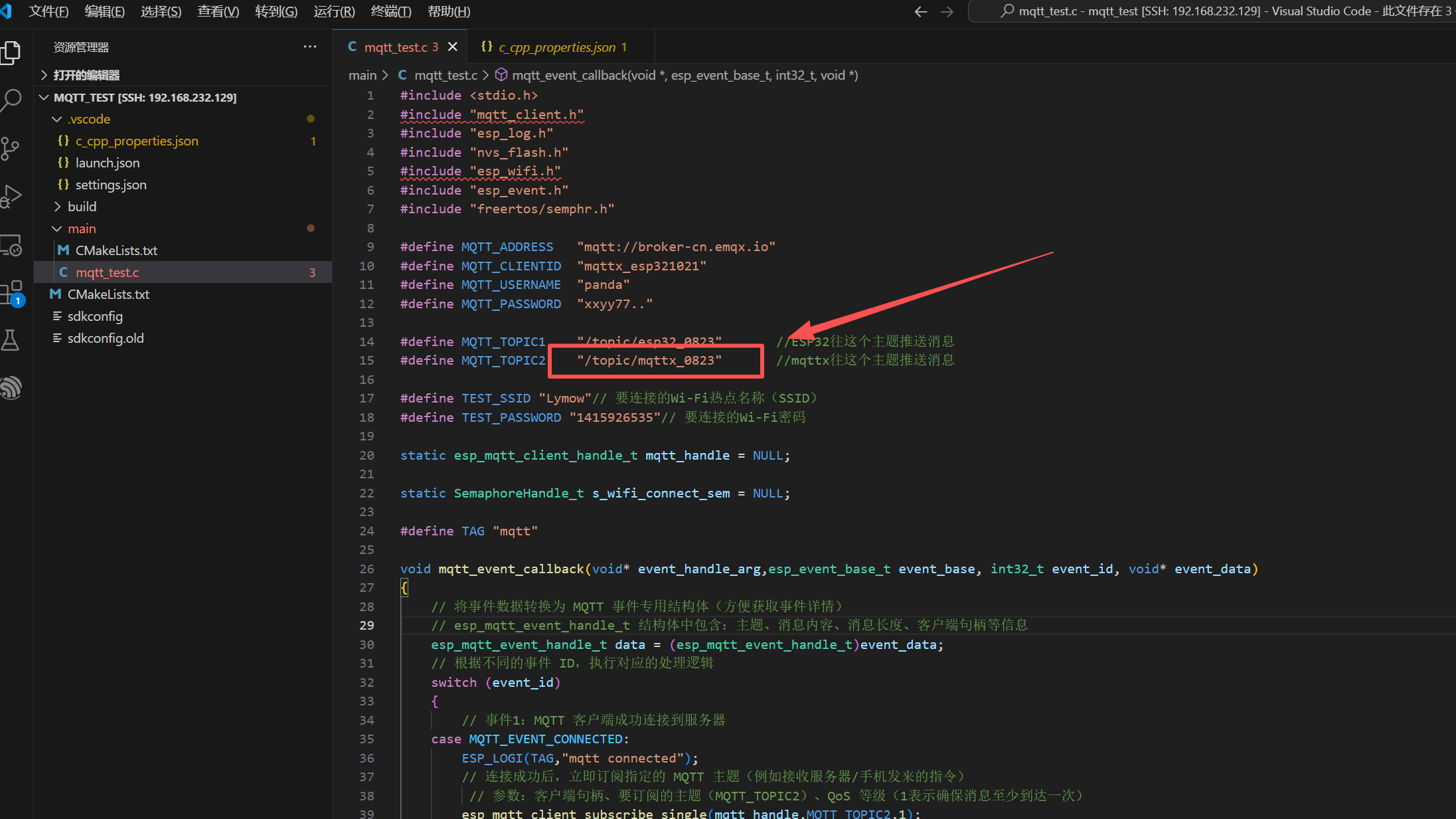The image size is (1456, 819).
Task: Open the Terminal menu
Action: point(390,11)
